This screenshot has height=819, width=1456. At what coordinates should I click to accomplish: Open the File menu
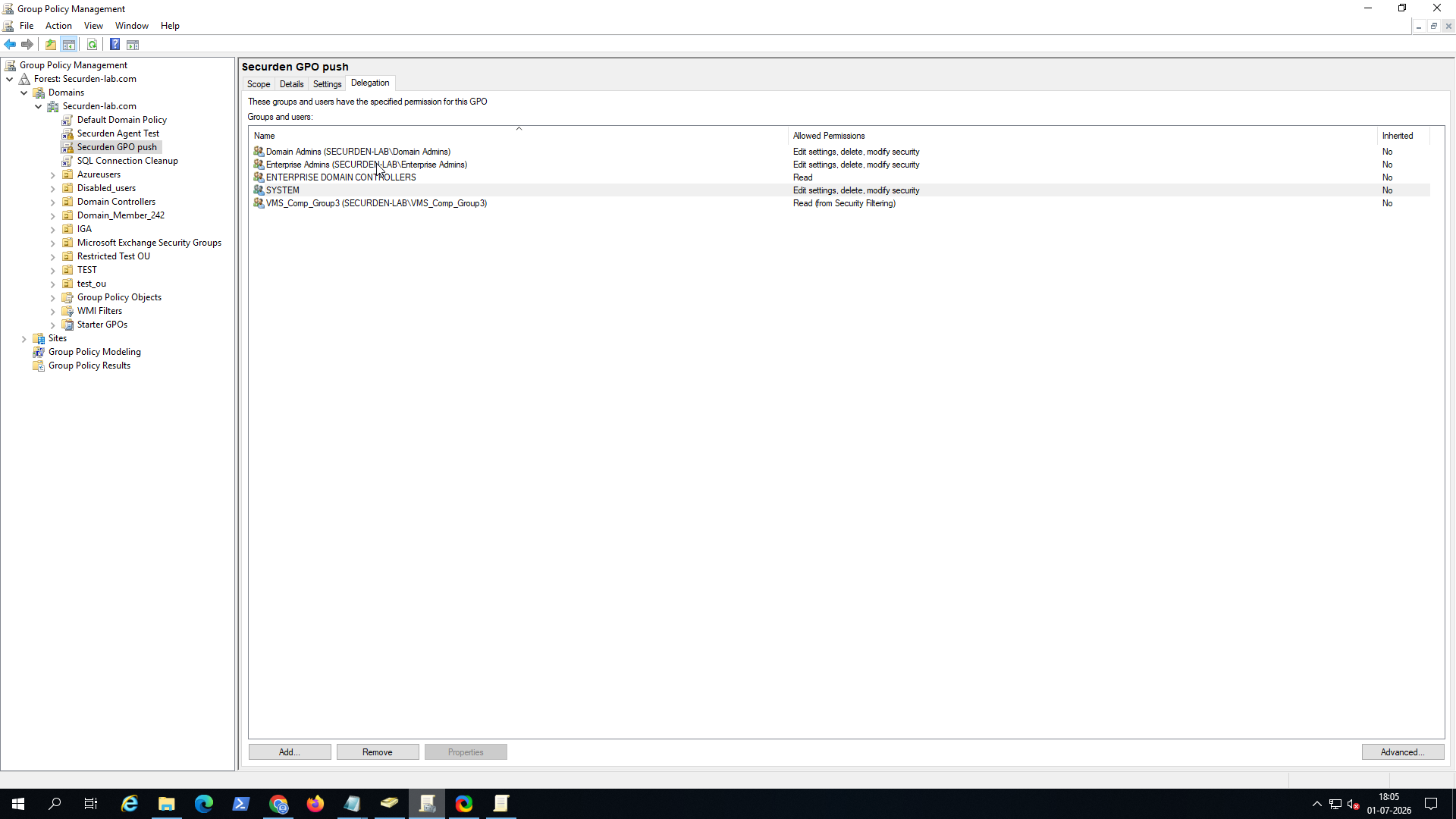tap(27, 26)
